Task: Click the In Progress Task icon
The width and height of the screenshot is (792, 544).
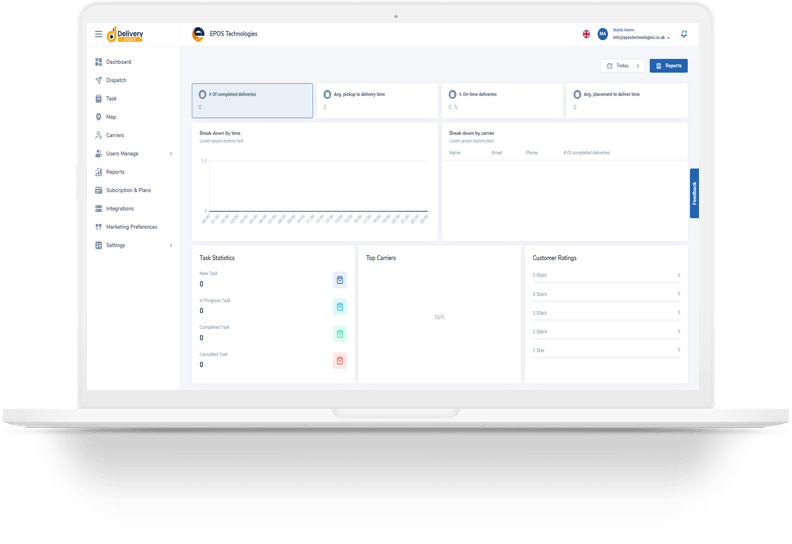Action: coord(339,307)
